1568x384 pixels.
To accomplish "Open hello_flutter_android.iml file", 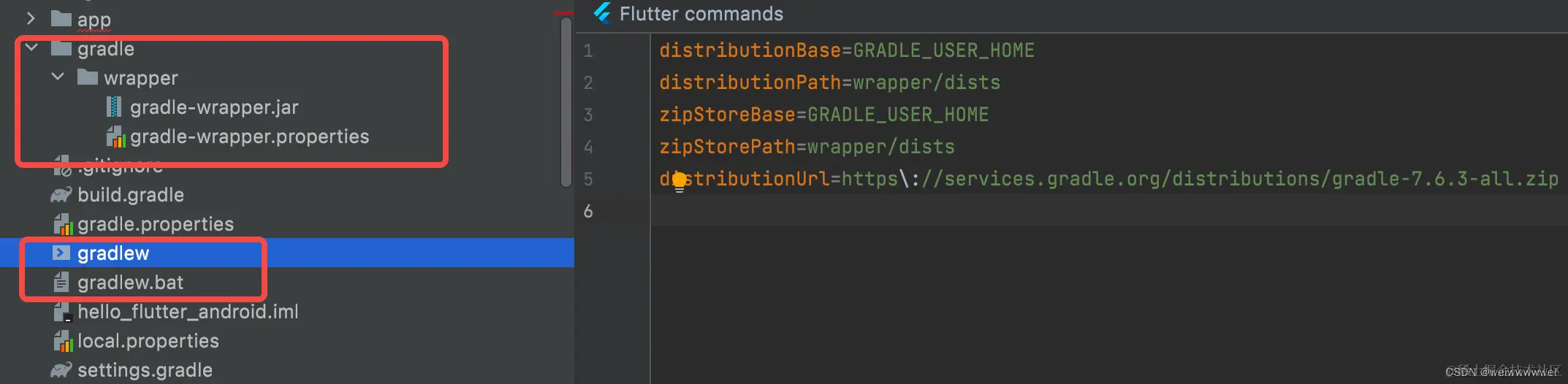I will tap(188, 312).
